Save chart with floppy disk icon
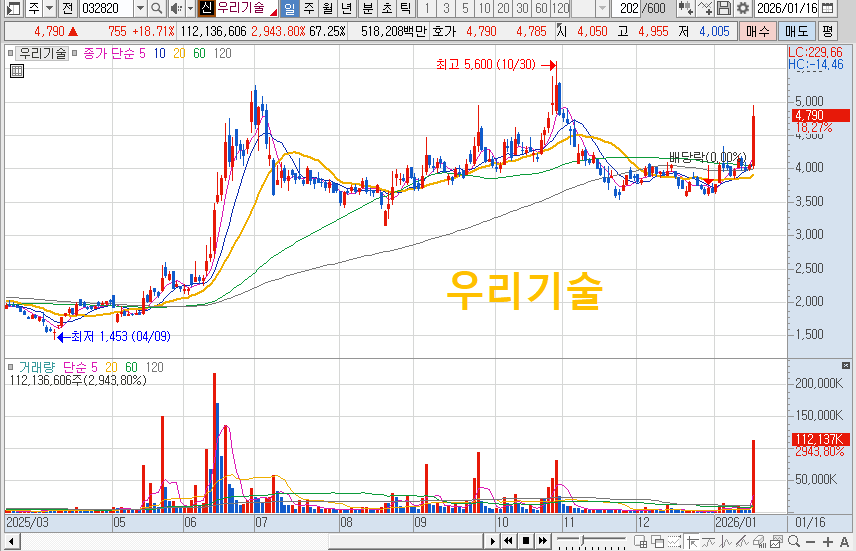 (724, 8)
